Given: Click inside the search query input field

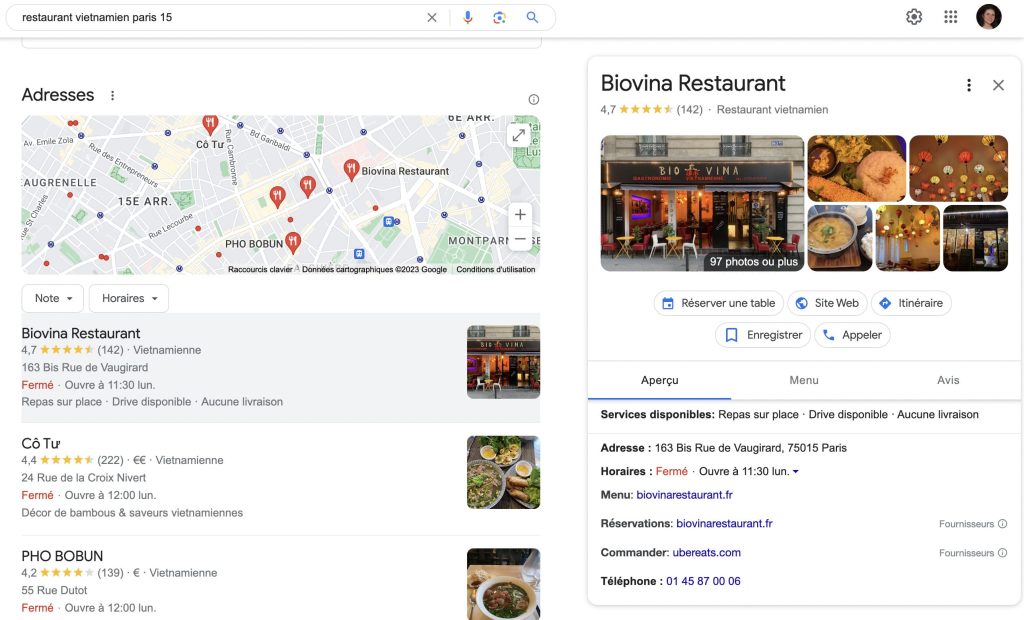Looking at the screenshot, I should [222, 18].
